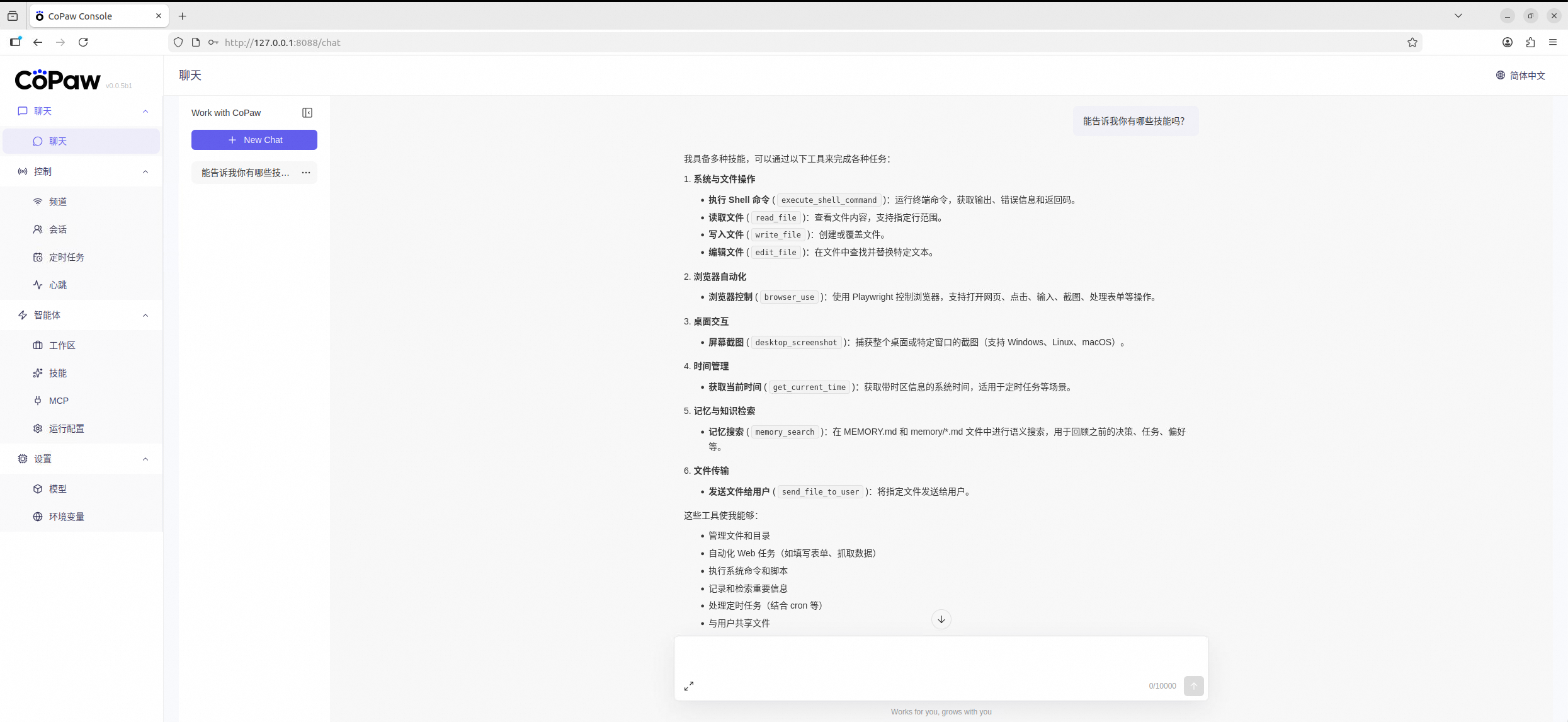Go back to the previous page
This screenshot has width=1568, height=722.
(x=38, y=42)
